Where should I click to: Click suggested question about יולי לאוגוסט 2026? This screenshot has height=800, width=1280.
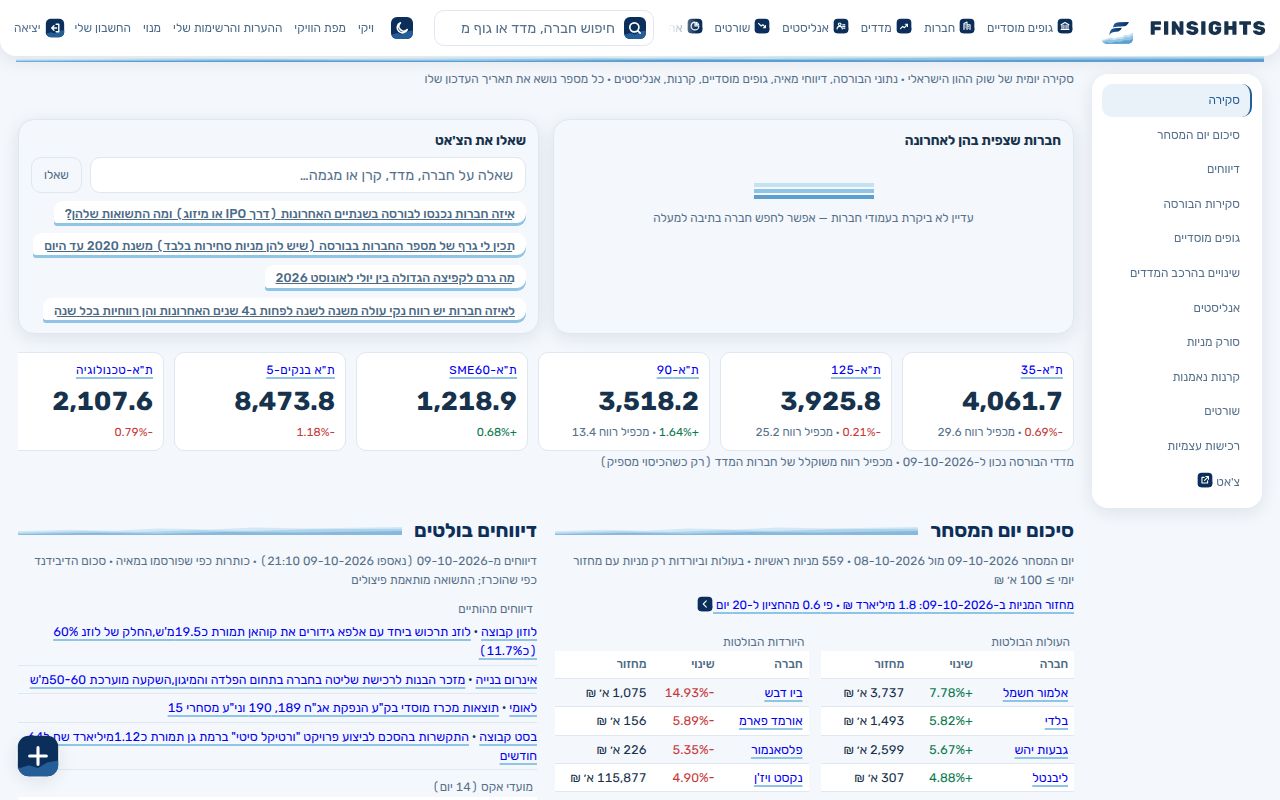(x=395, y=278)
